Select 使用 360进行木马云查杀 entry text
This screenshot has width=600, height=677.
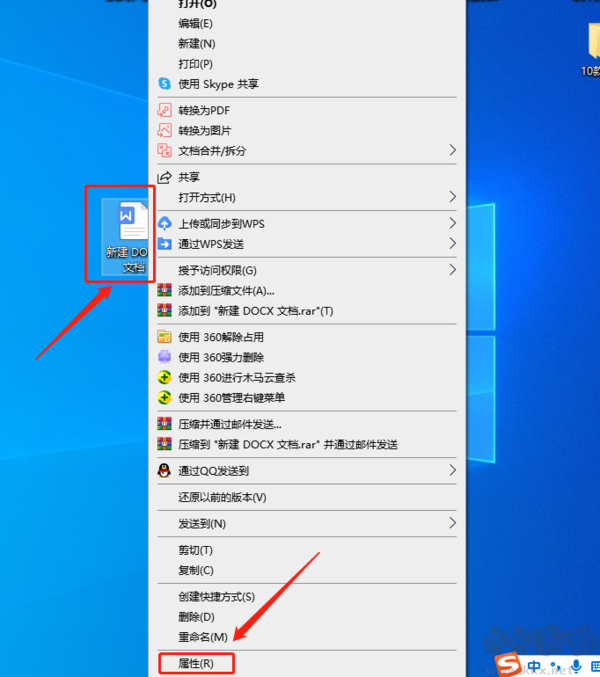237,378
